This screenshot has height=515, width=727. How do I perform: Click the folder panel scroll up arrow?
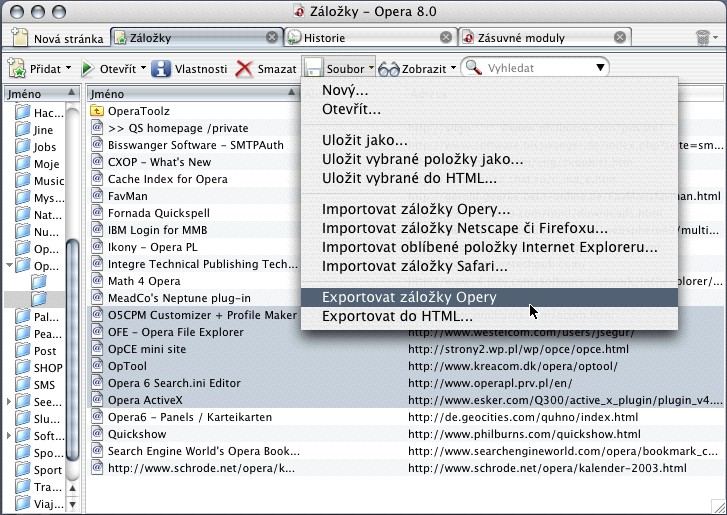pos(73,488)
